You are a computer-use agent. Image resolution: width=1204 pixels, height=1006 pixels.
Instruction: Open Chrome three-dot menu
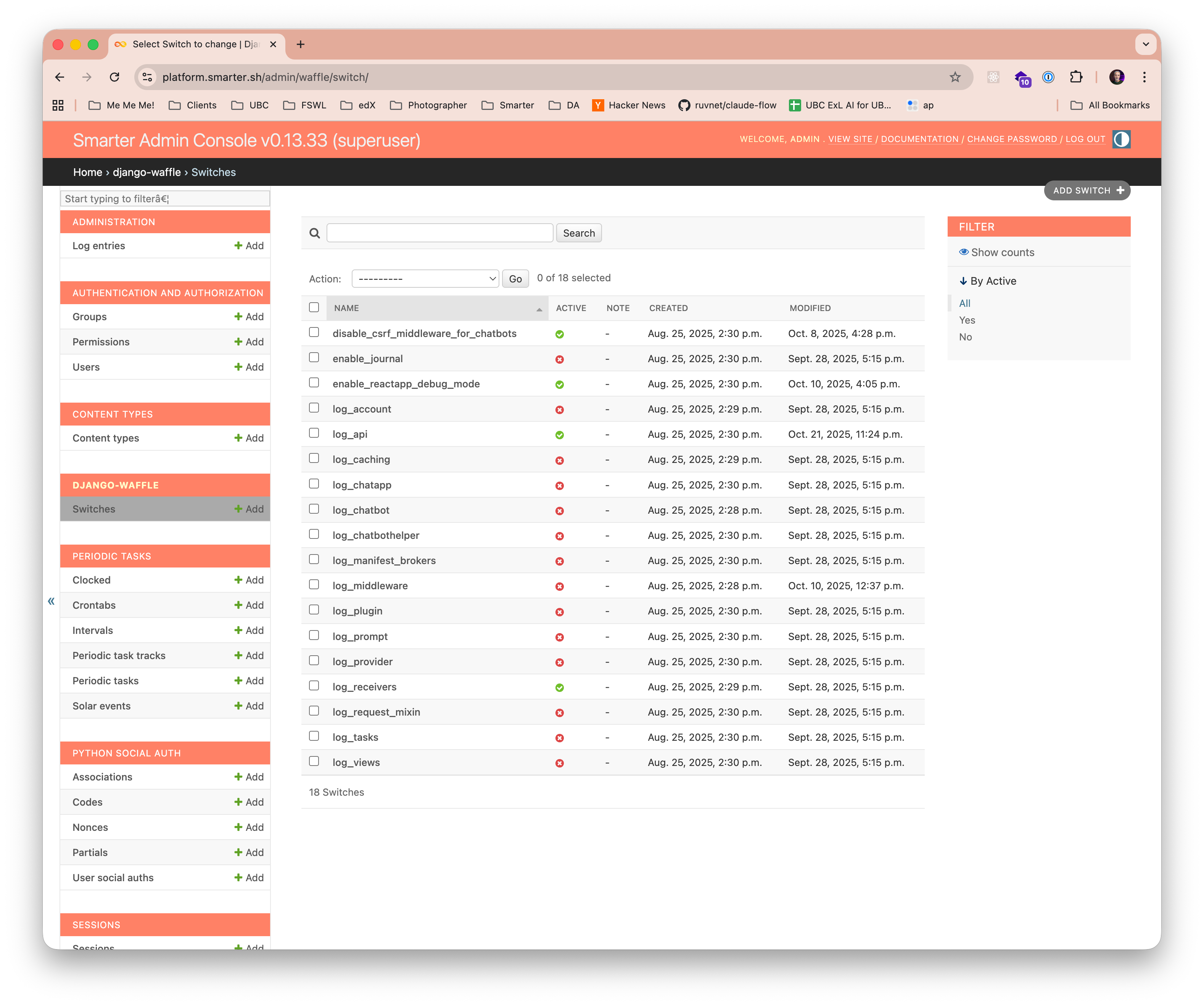tap(1144, 77)
